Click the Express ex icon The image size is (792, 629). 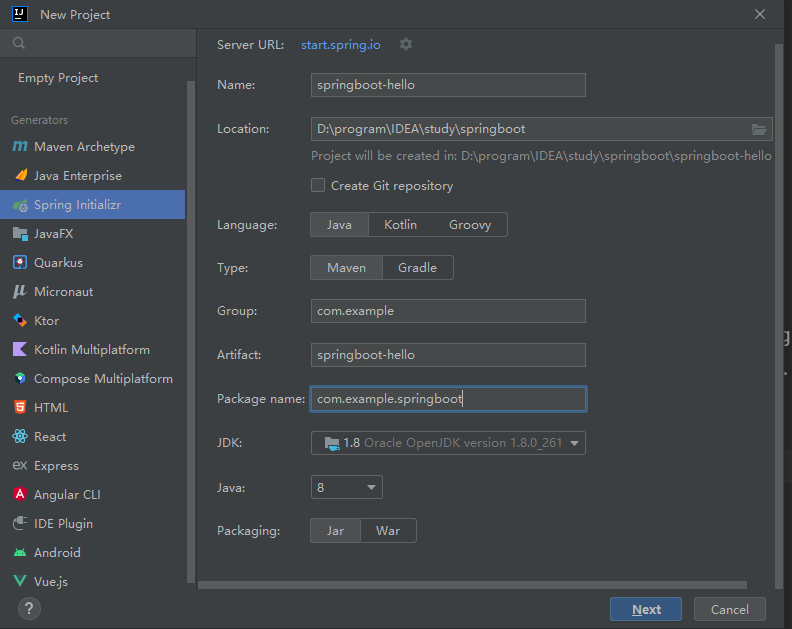click(20, 465)
